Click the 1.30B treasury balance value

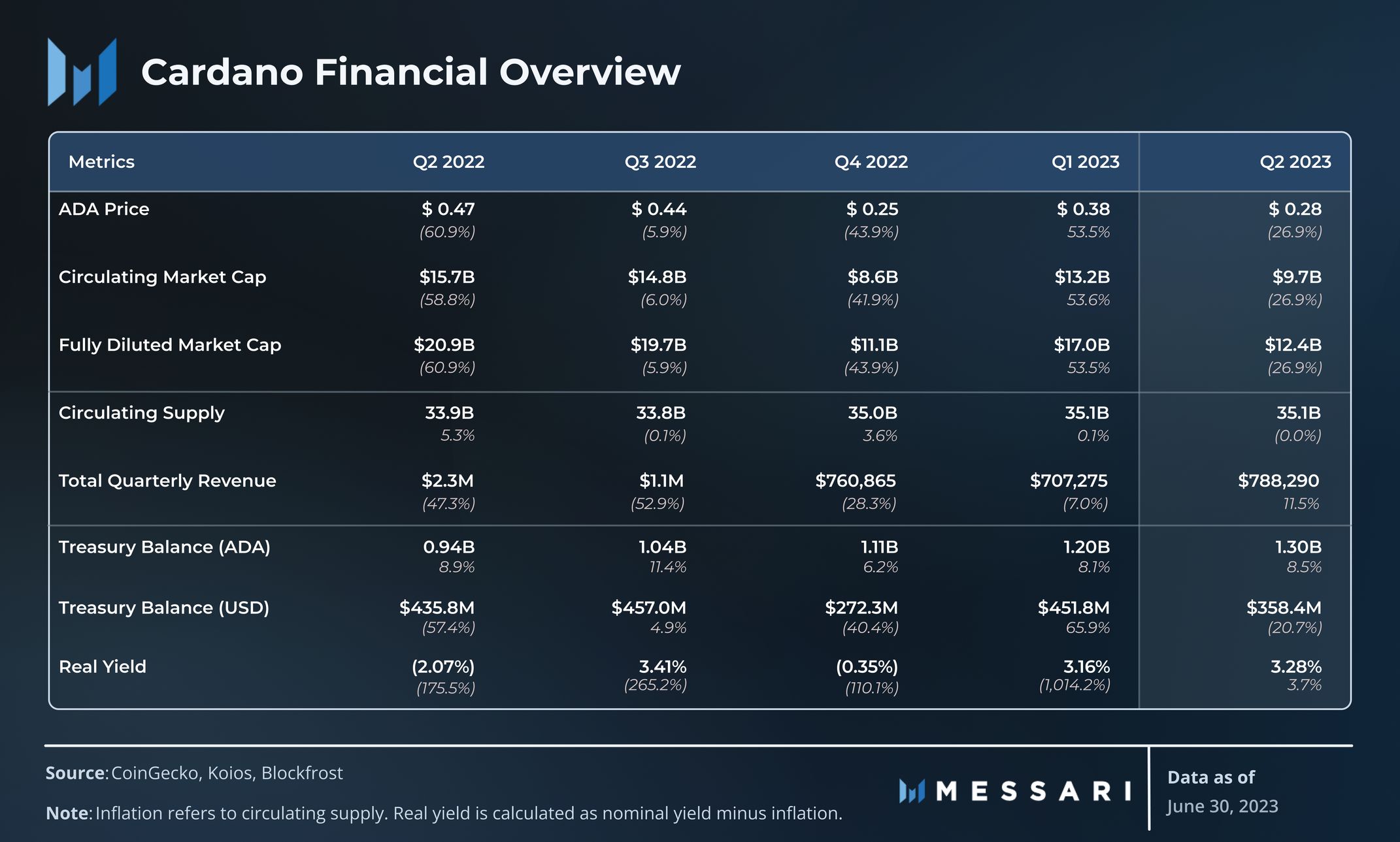[x=1298, y=547]
